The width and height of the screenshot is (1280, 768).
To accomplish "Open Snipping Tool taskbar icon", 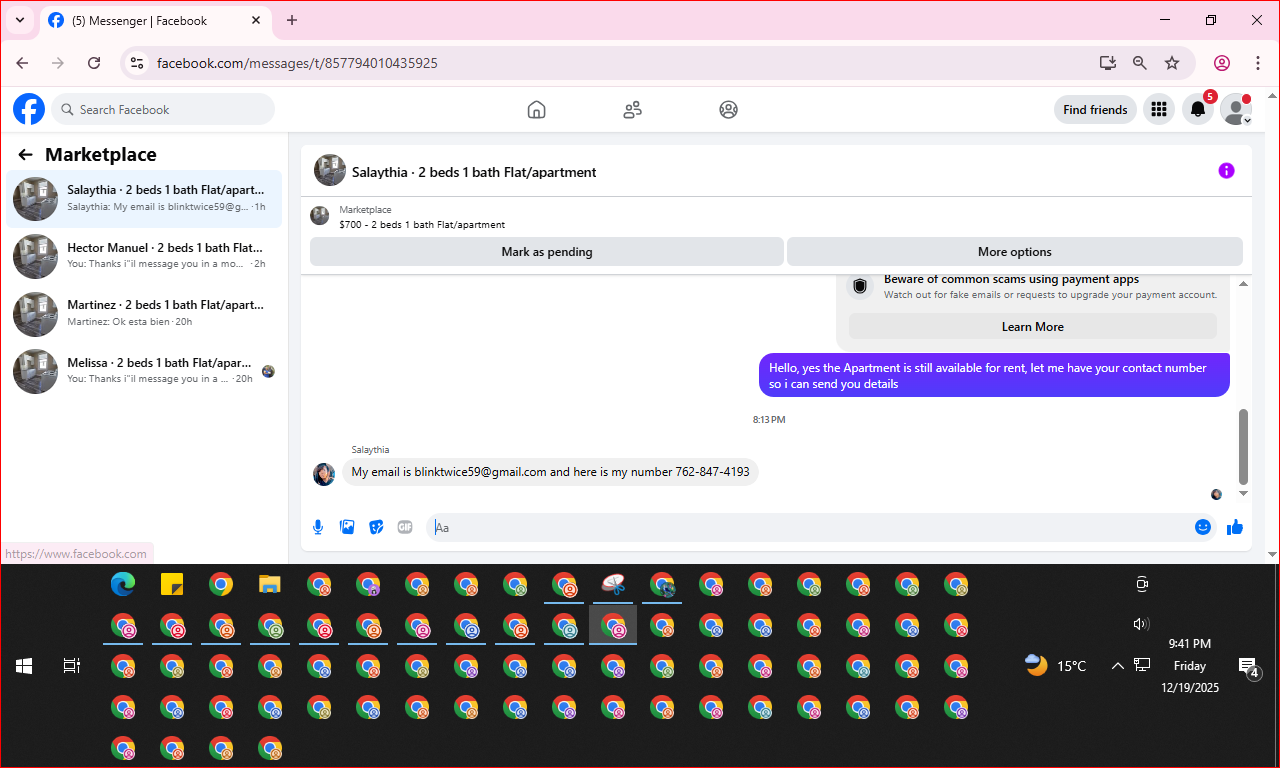I will (614, 585).
